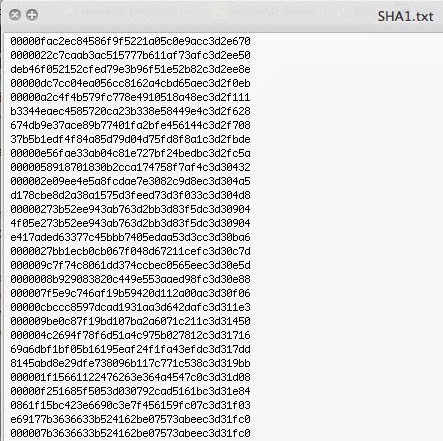Click hash line beginning 4f05e273b52e
443x441 pixels.
130,223
